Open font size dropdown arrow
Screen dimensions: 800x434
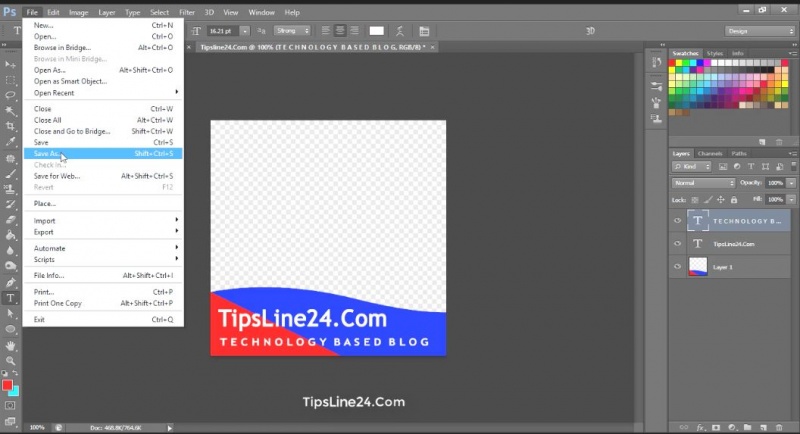click(x=245, y=31)
